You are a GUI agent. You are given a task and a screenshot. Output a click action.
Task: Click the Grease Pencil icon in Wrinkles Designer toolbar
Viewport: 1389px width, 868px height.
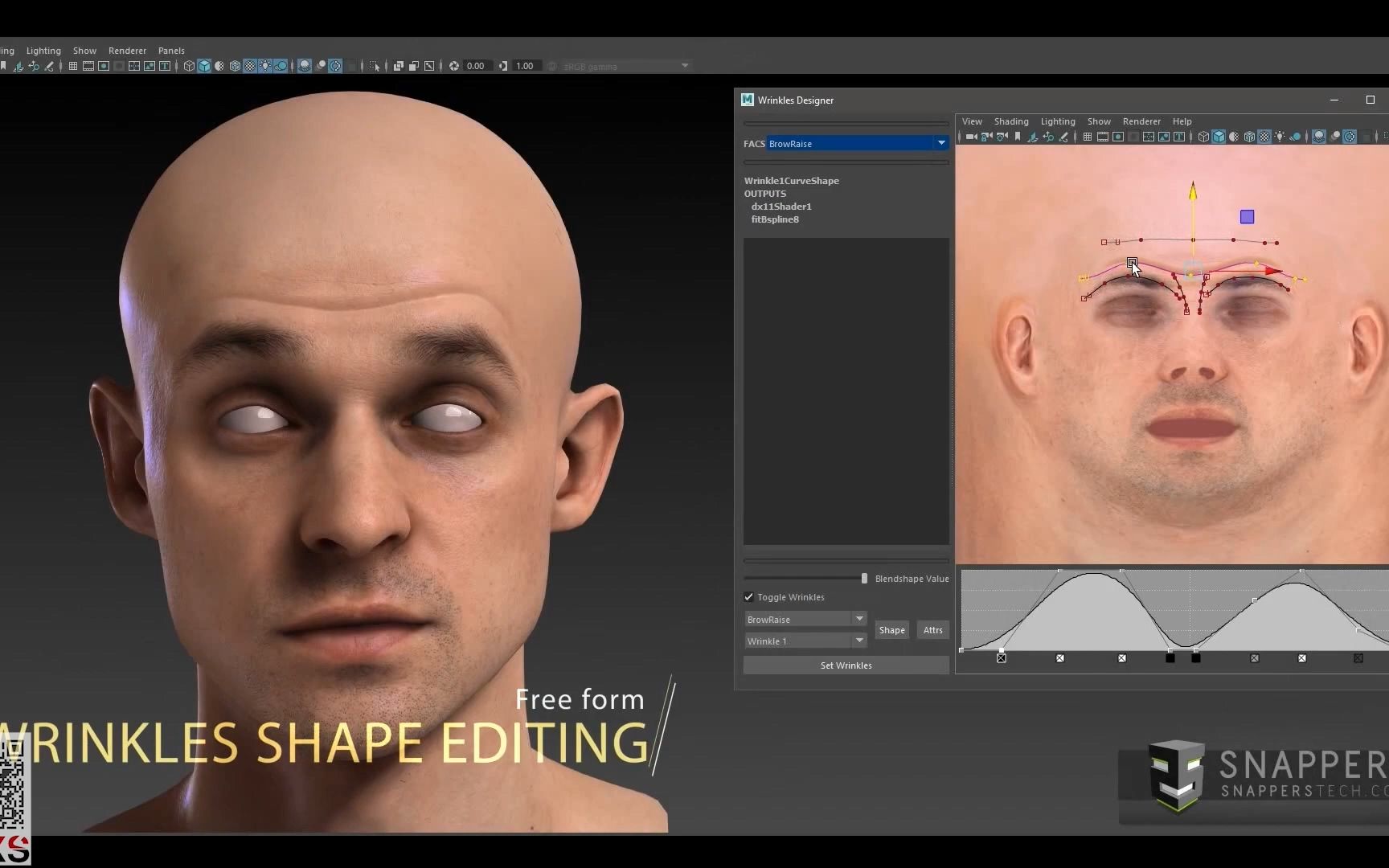pos(1064,137)
